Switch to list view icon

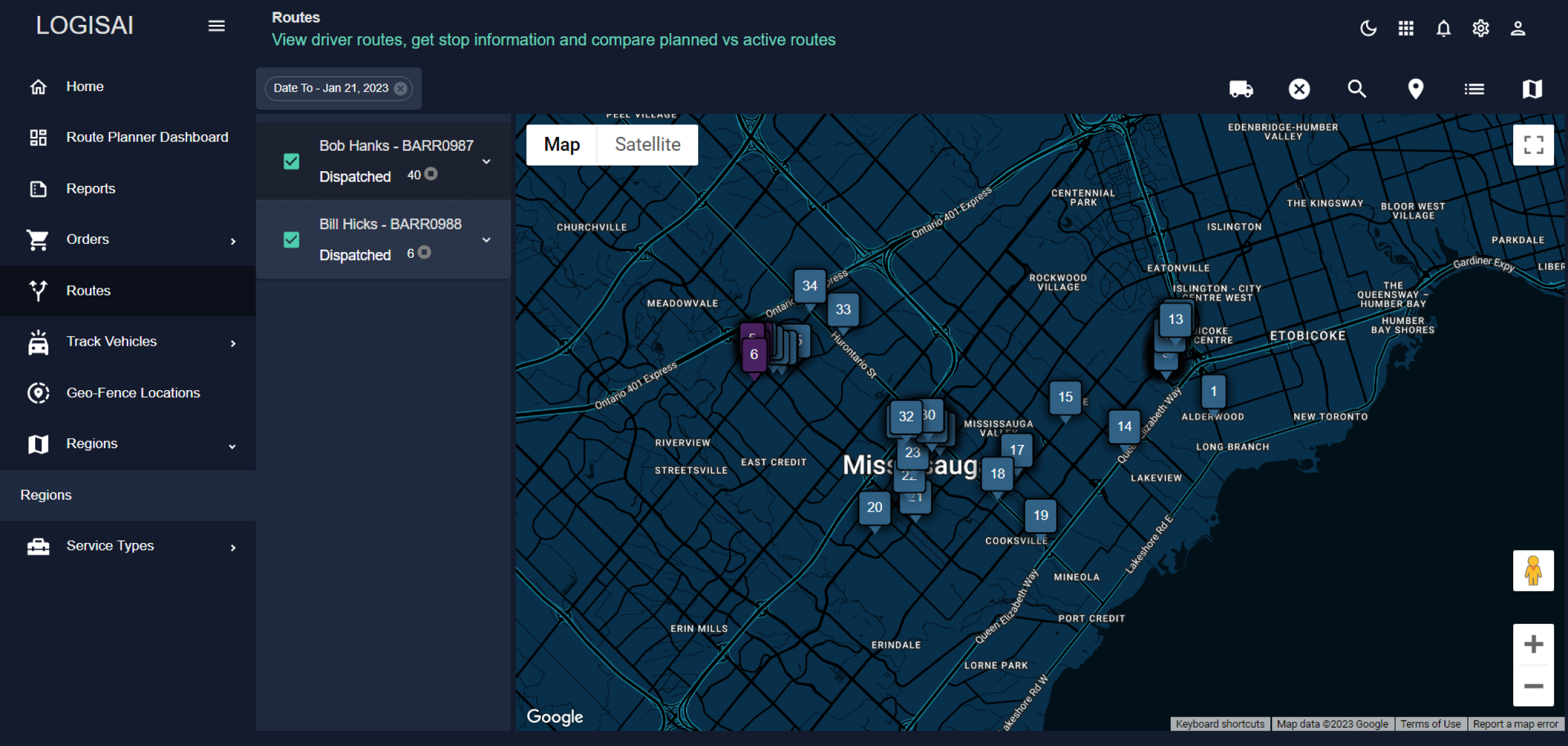[1474, 89]
